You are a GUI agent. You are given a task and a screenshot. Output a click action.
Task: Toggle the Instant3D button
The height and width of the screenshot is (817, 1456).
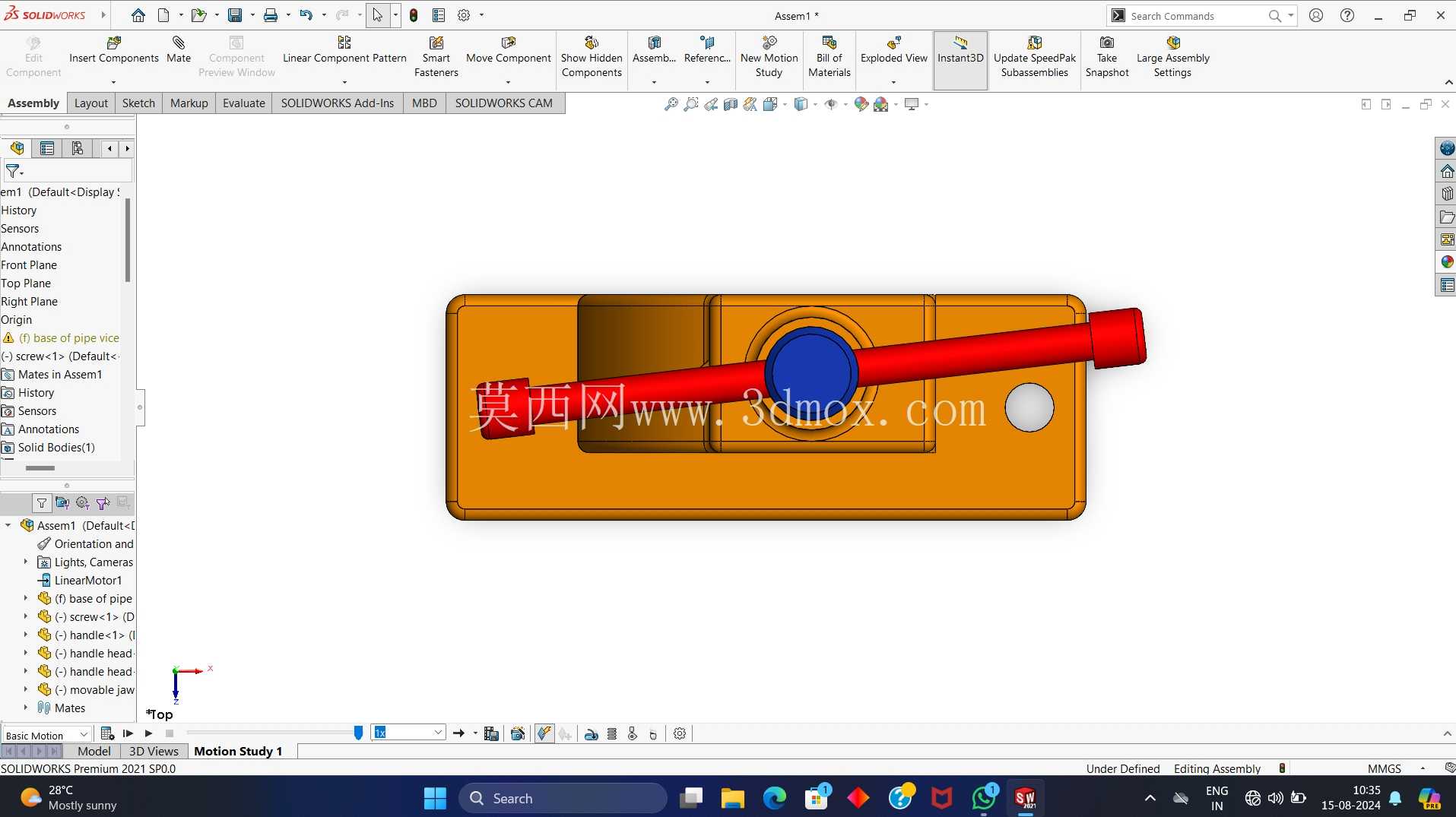tap(960, 59)
